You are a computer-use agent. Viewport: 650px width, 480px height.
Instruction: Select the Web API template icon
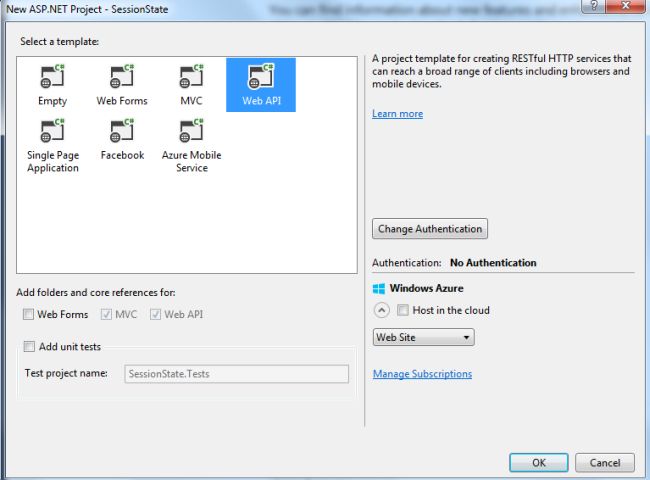261,76
